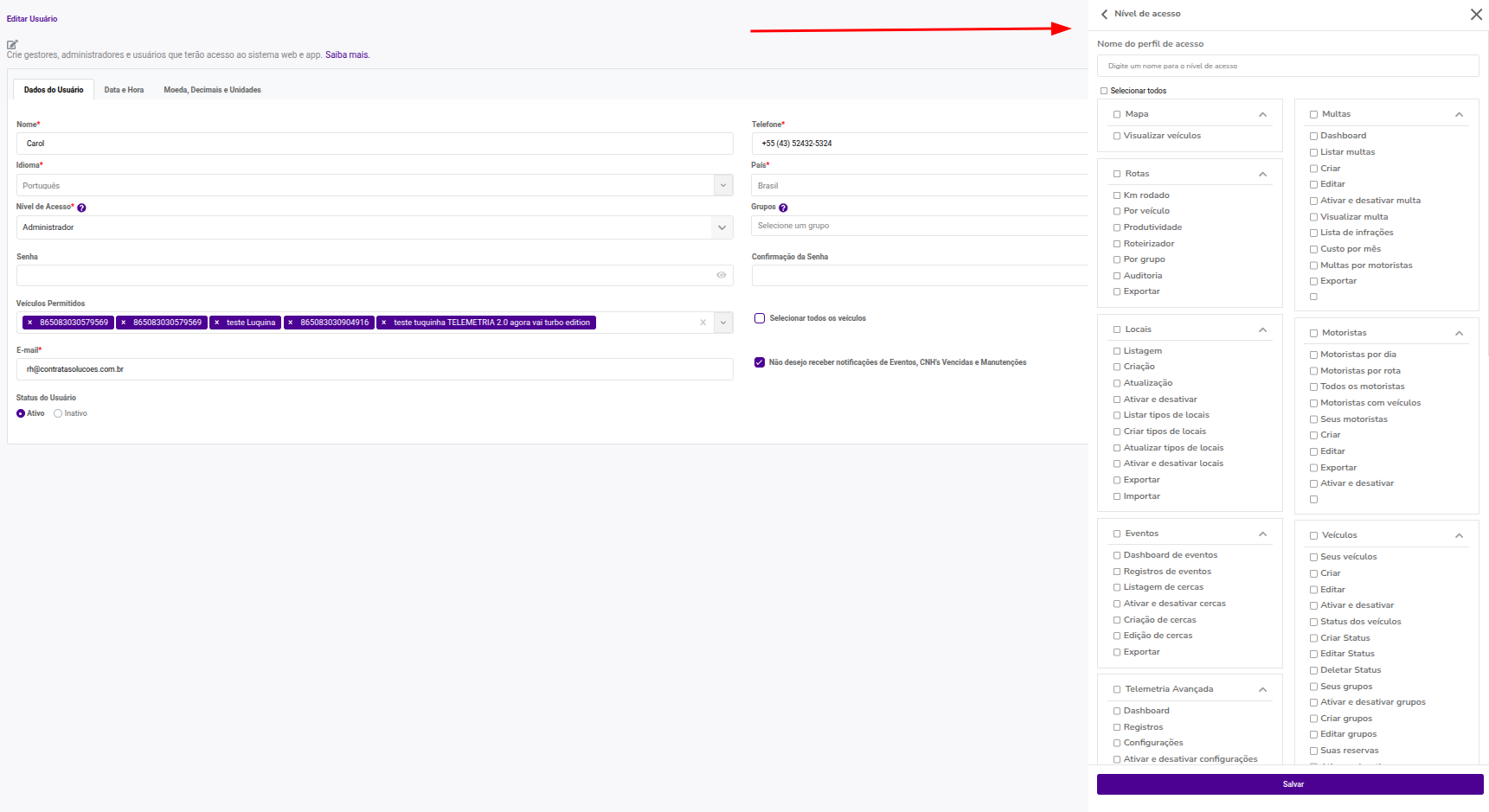Check Selecionar todos os veículos
This screenshot has width=1489, height=812.
(760, 318)
